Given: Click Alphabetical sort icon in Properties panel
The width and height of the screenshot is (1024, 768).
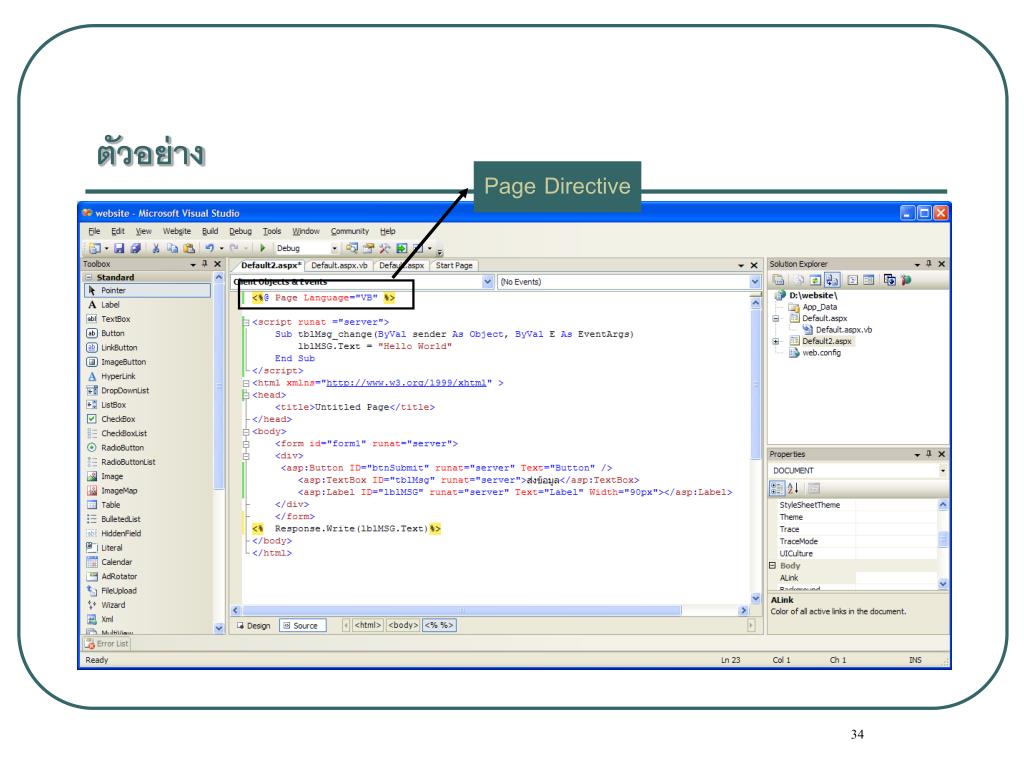Looking at the screenshot, I should [x=793, y=488].
